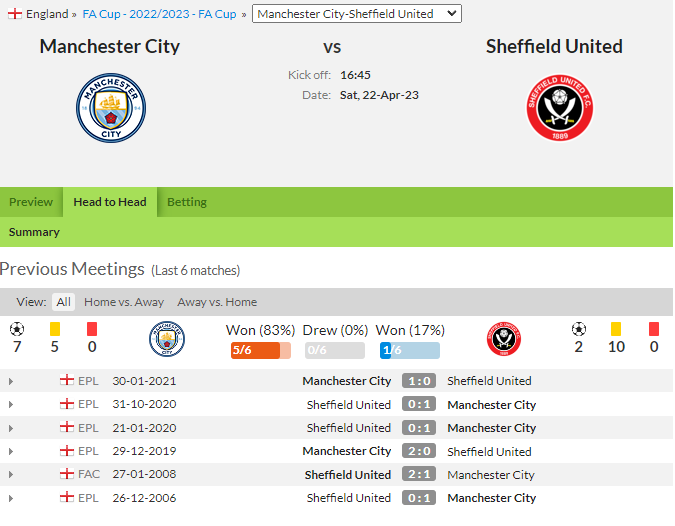This screenshot has width=675, height=526.
Task: Click Manchester City goals football icon
Action: pyautogui.click(x=17, y=329)
